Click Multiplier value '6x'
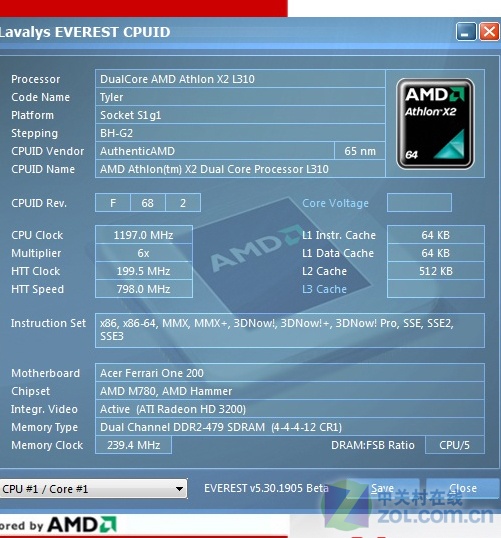The width and height of the screenshot is (501, 538). pyautogui.click(x=143, y=253)
